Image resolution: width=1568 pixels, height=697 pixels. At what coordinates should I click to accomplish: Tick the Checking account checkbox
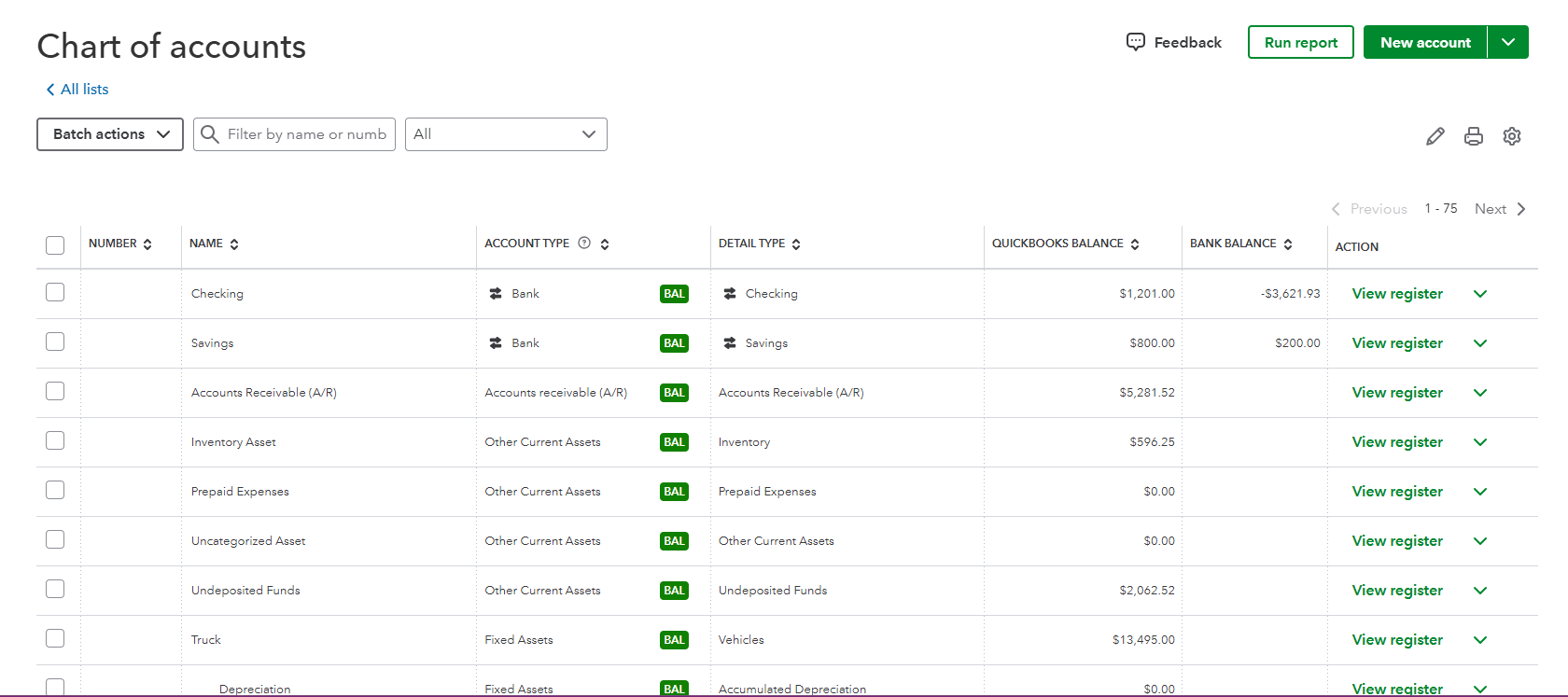[55, 292]
